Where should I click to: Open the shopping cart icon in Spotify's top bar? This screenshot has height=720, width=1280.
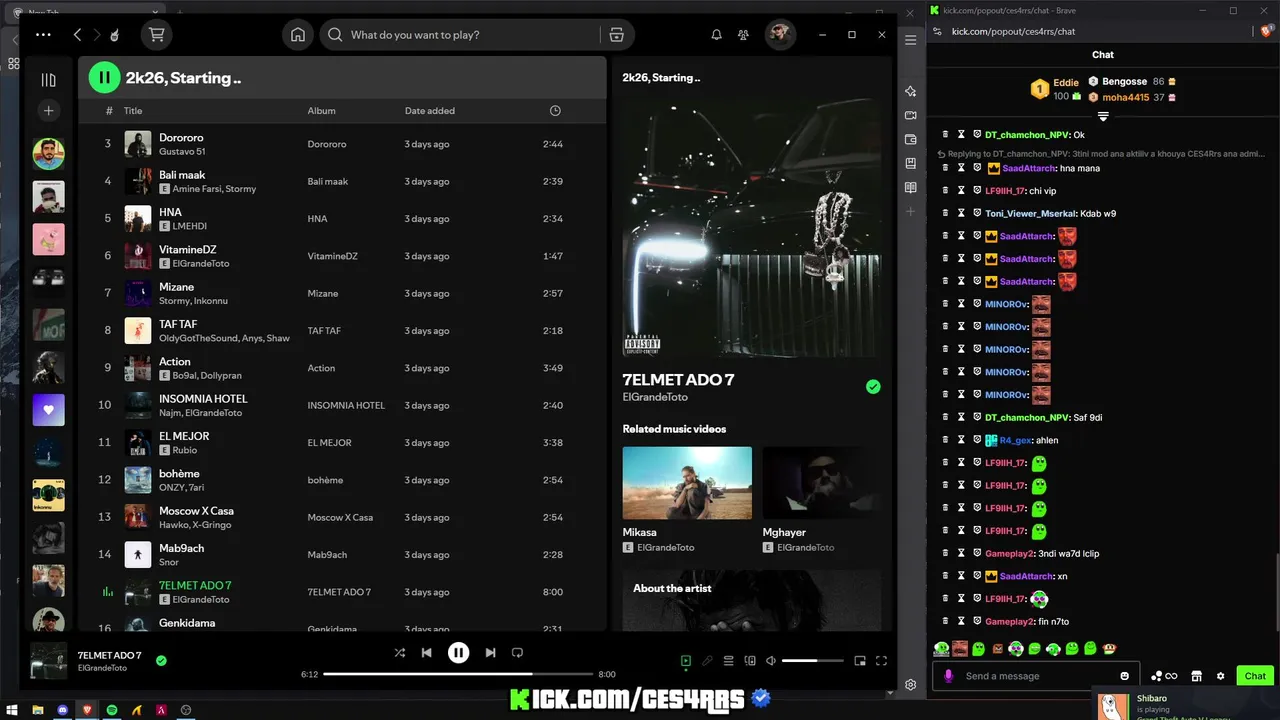click(156, 34)
